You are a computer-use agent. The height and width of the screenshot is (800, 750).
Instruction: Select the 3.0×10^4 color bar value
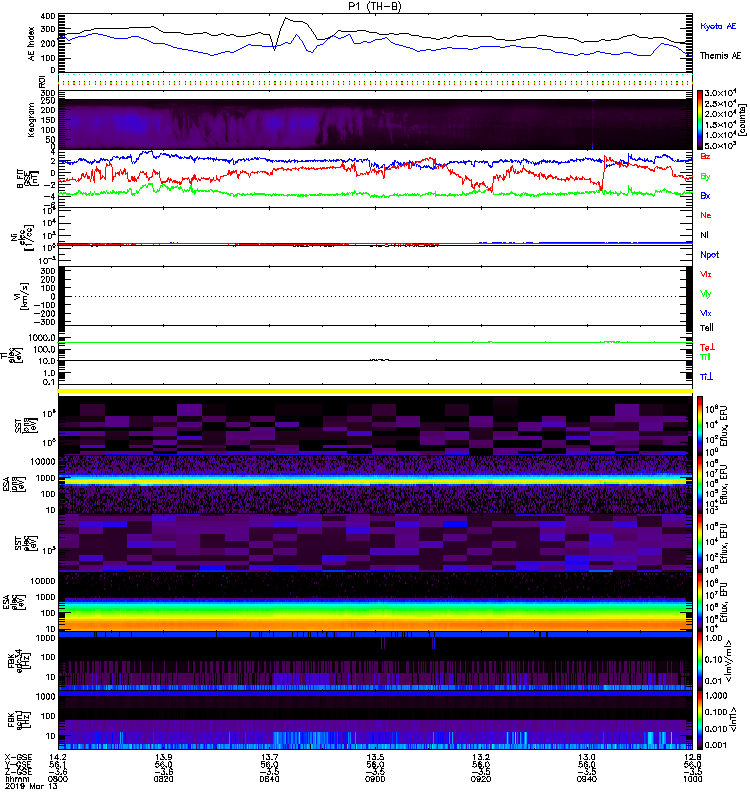[720, 92]
